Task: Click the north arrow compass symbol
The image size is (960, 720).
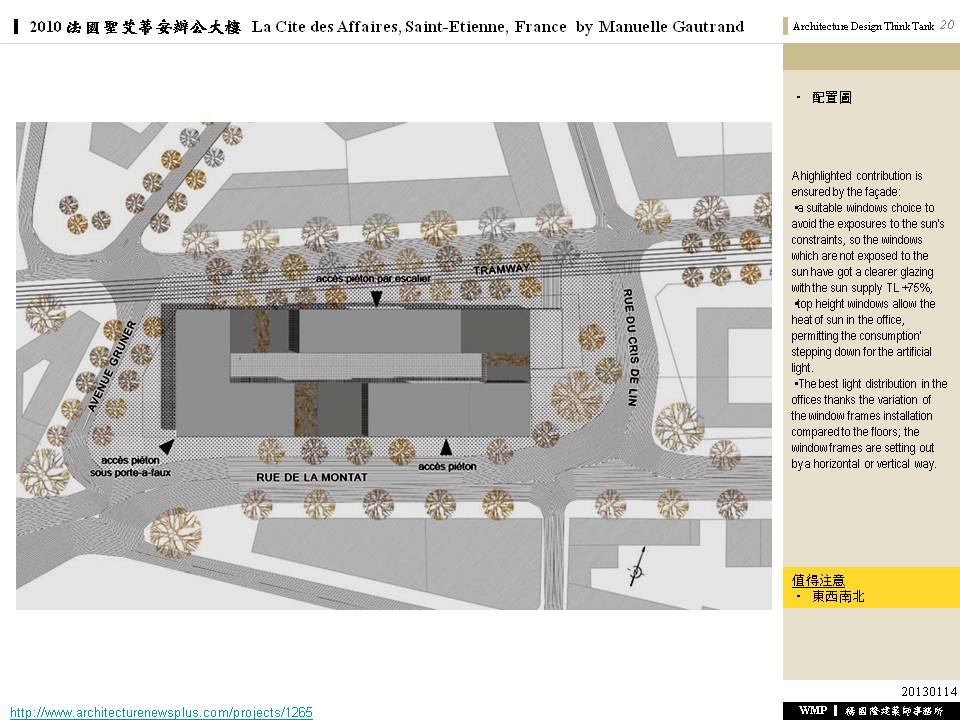Action: click(x=634, y=571)
